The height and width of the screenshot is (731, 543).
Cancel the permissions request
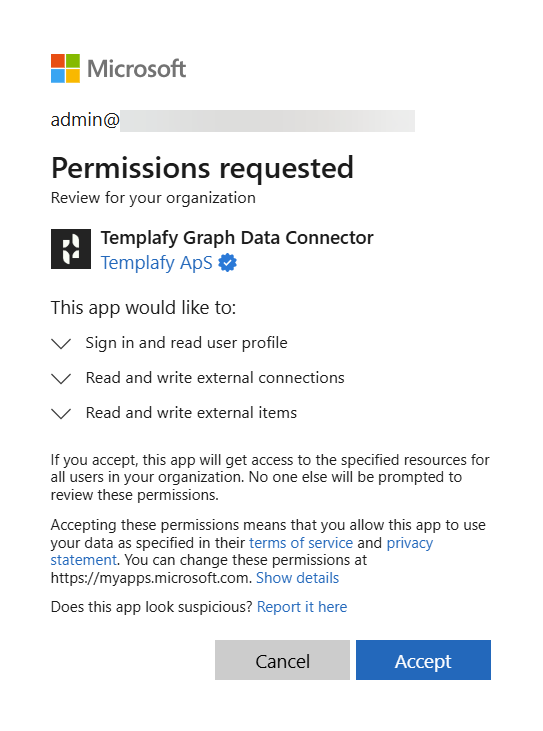[282, 660]
